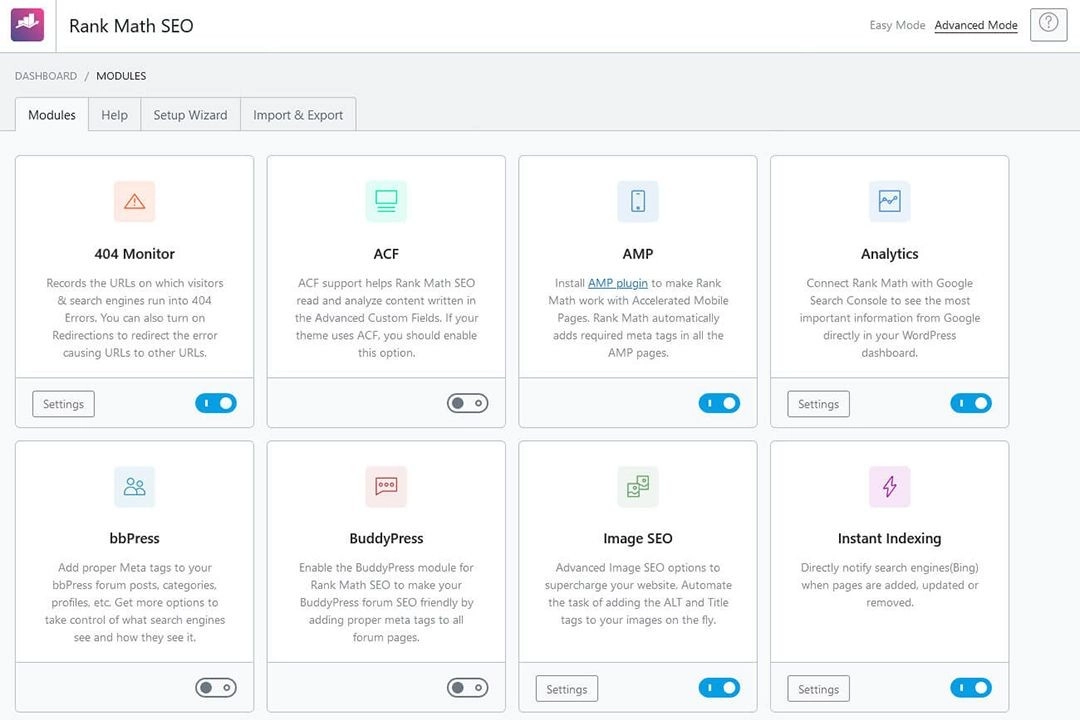Click the AMP mobile phone icon
Image resolution: width=1080 pixels, height=720 pixels.
(638, 201)
